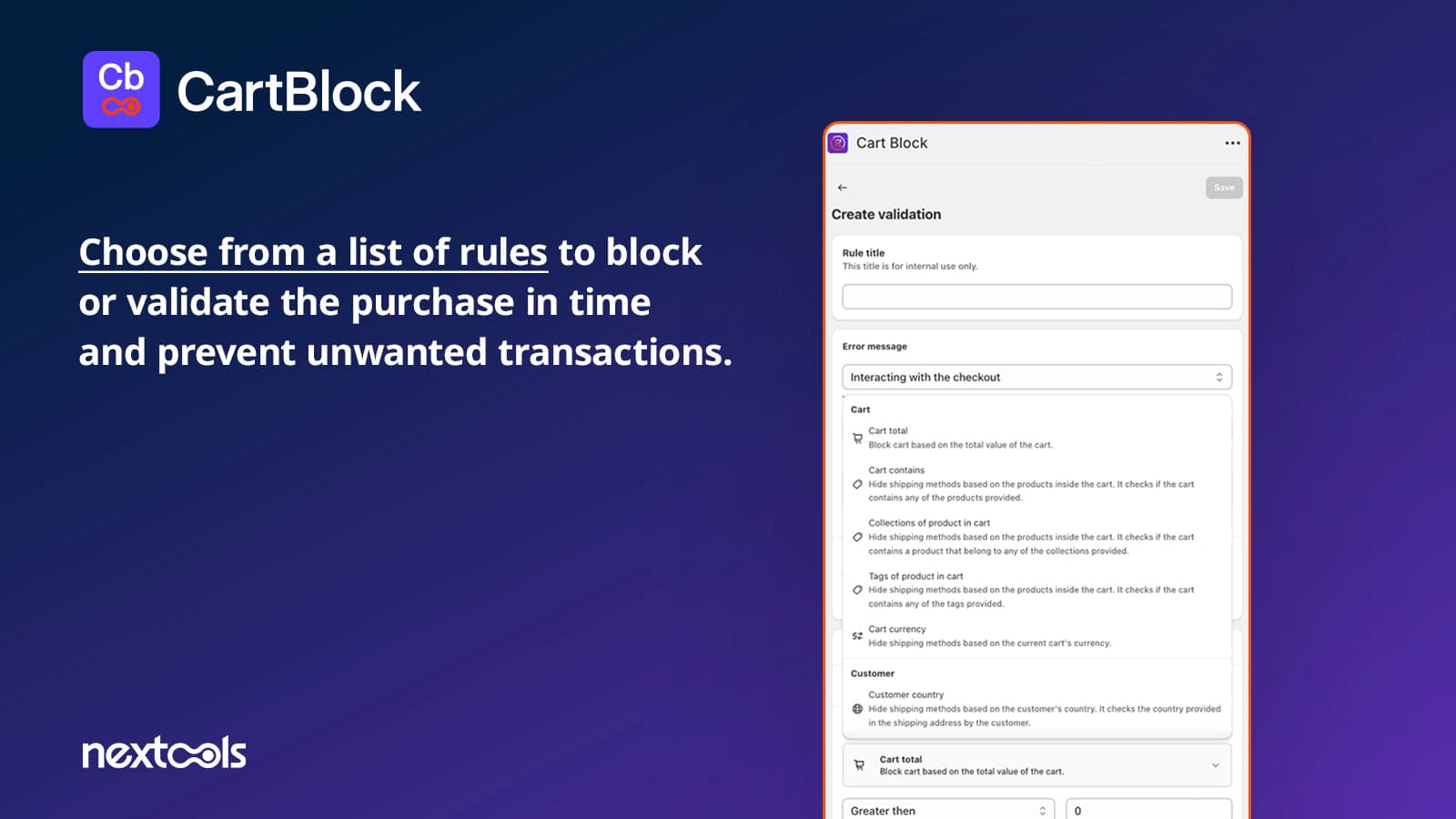Open the 'Greater then' condition dropdown
The image size is (1456, 819).
947,810
